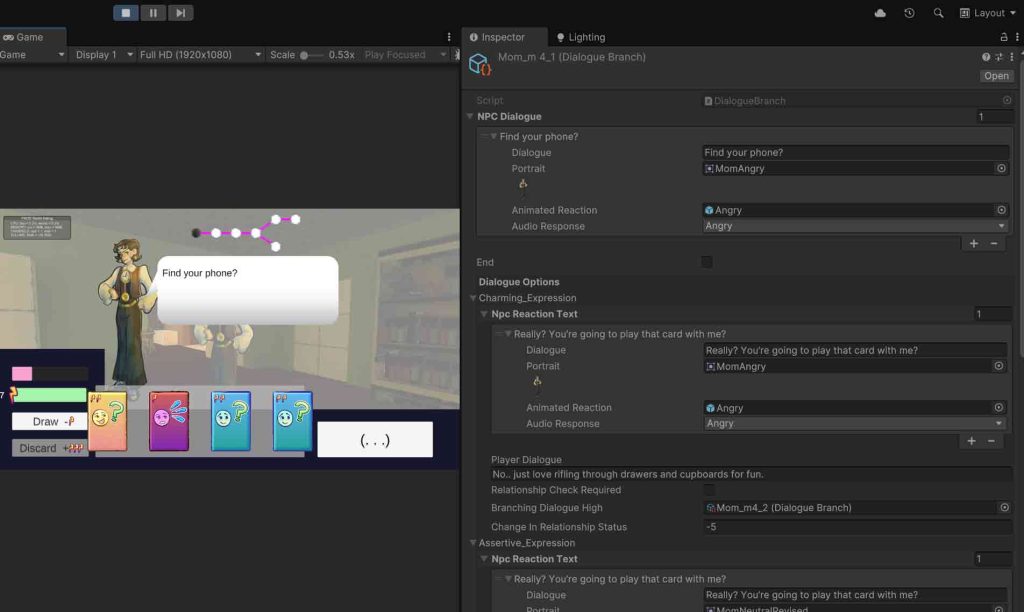Stop play mode with the Play button
The height and width of the screenshot is (612, 1024).
tap(125, 12)
